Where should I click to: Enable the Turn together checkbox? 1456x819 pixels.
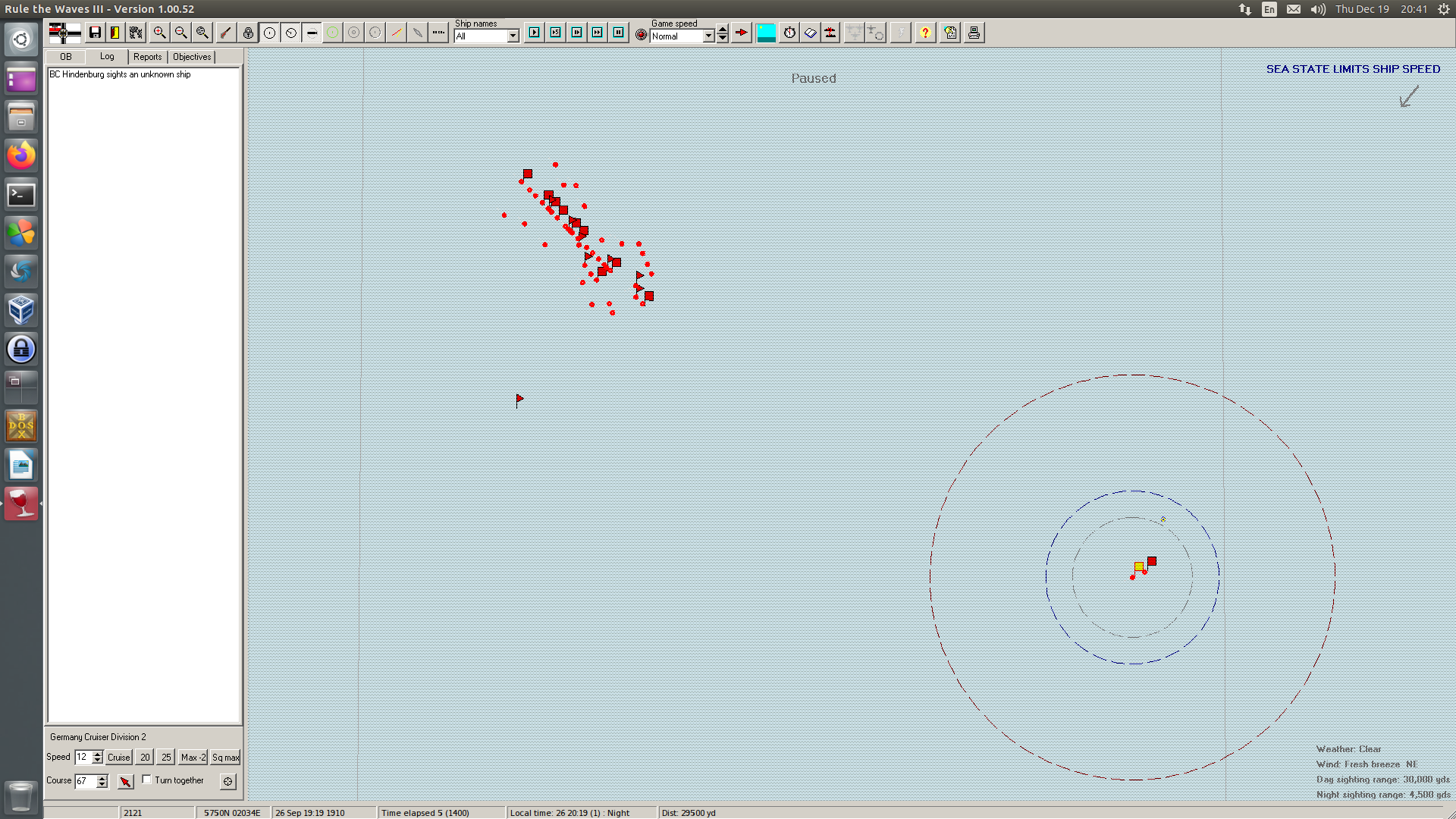(x=147, y=780)
